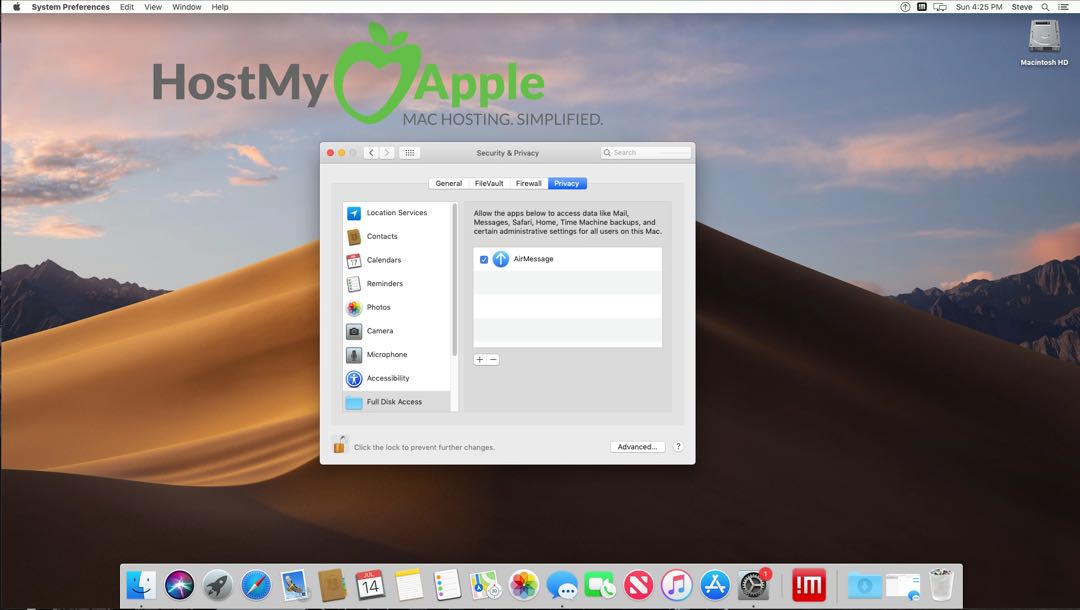This screenshot has height=610, width=1080.
Task: Select Camera in the privacy list
Action: (397, 331)
